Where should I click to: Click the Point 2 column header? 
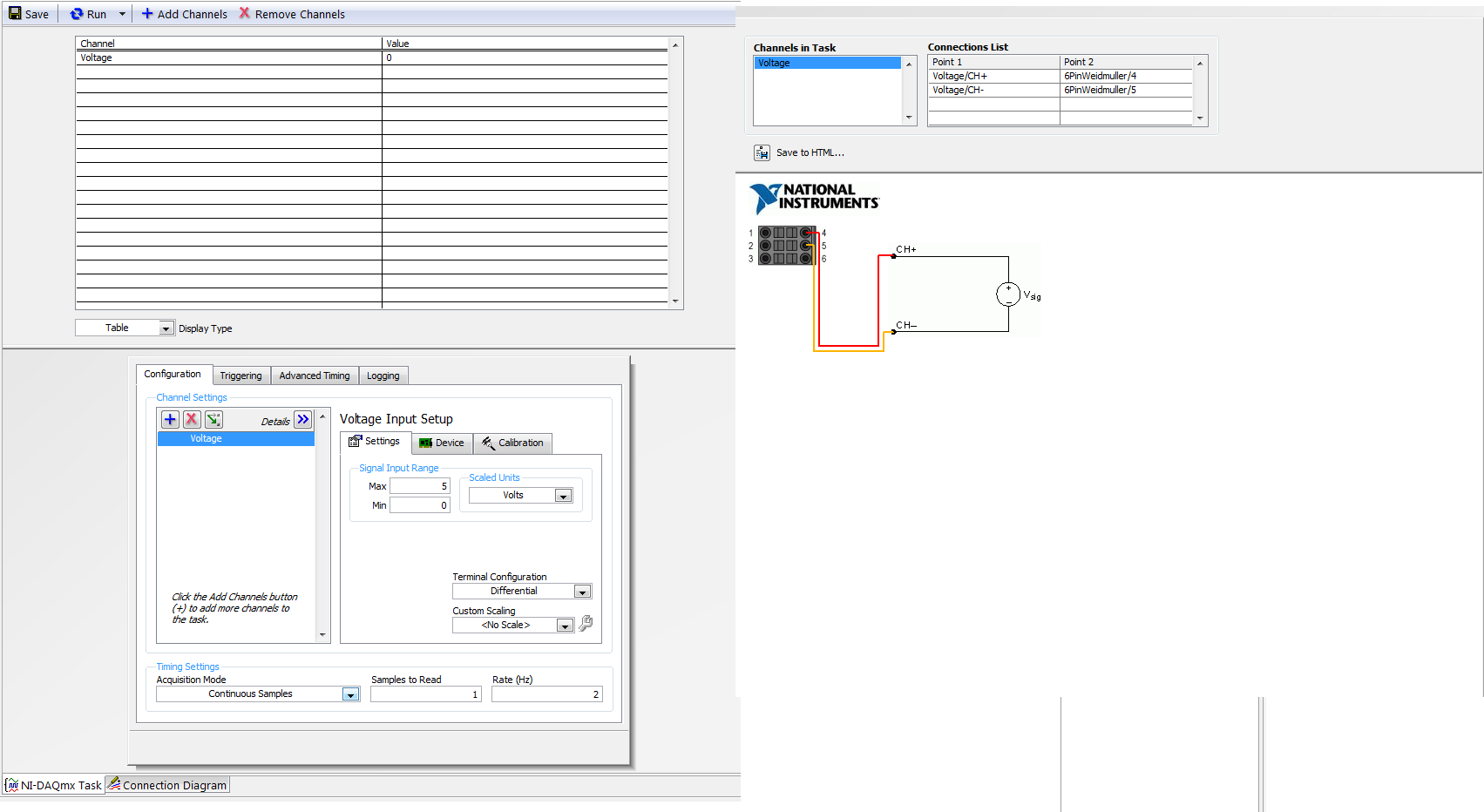tap(1126, 62)
